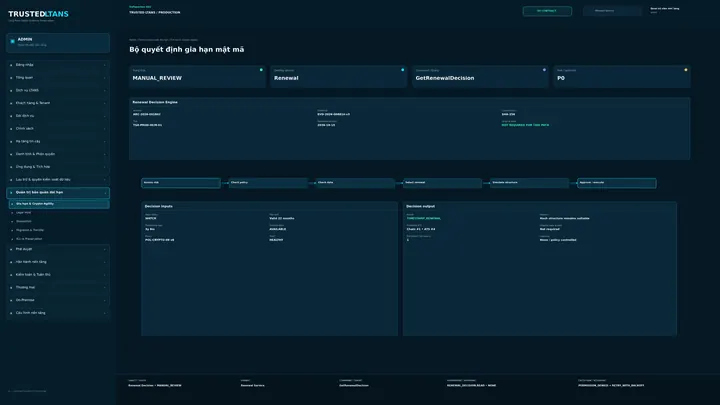The image size is (720, 405).
Task: Click the NOT REQUIRED FOR THIS PATH value
Action: tap(525, 125)
